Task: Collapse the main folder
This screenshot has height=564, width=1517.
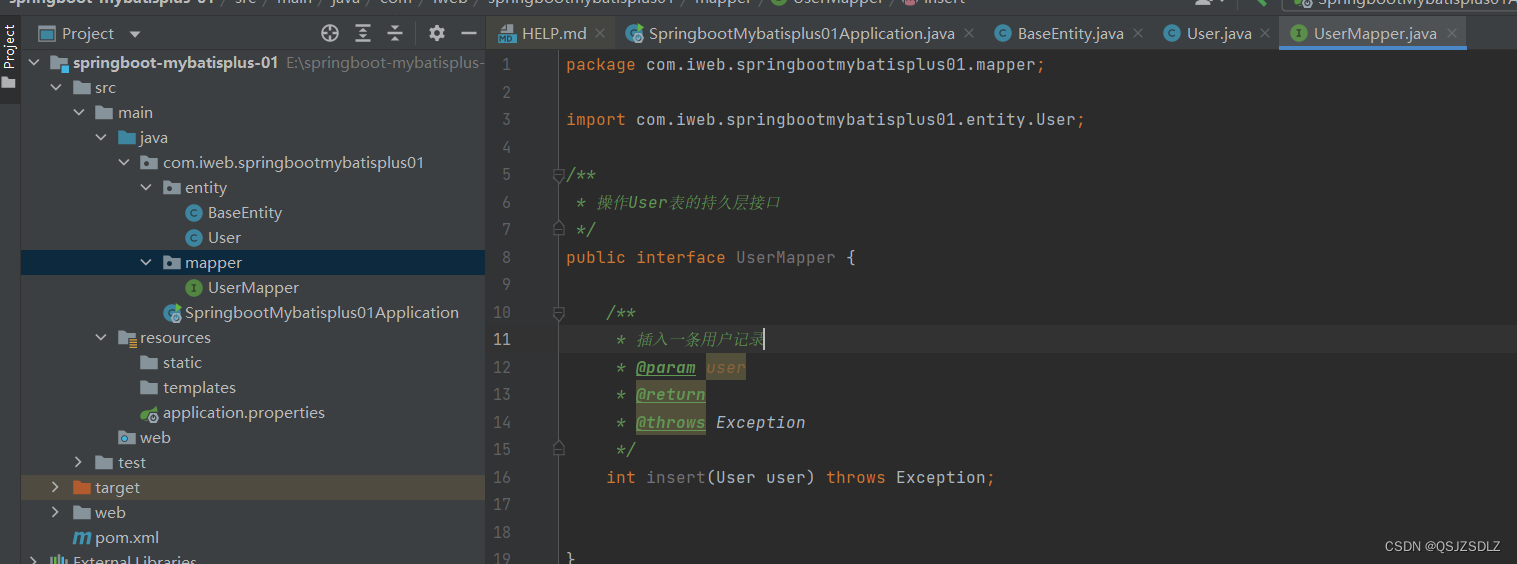Action: [x=78, y=113]
